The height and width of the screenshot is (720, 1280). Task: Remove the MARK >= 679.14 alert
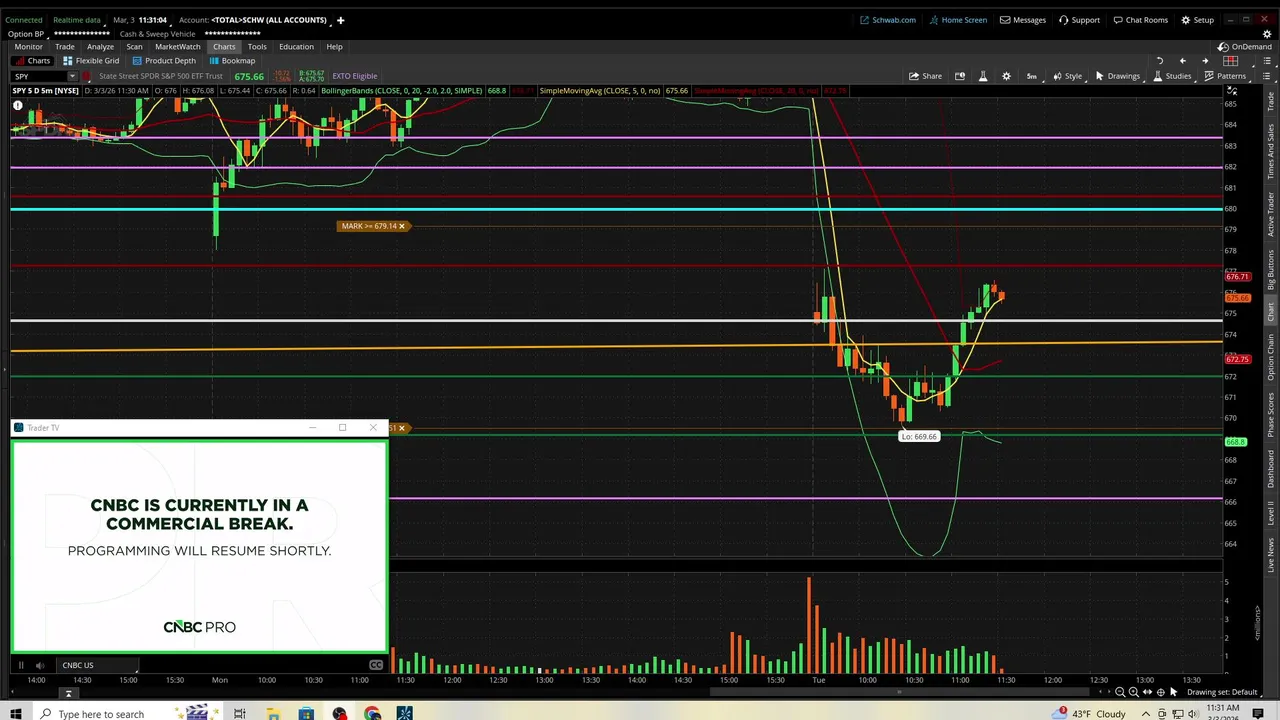click(x=402, y=226)
